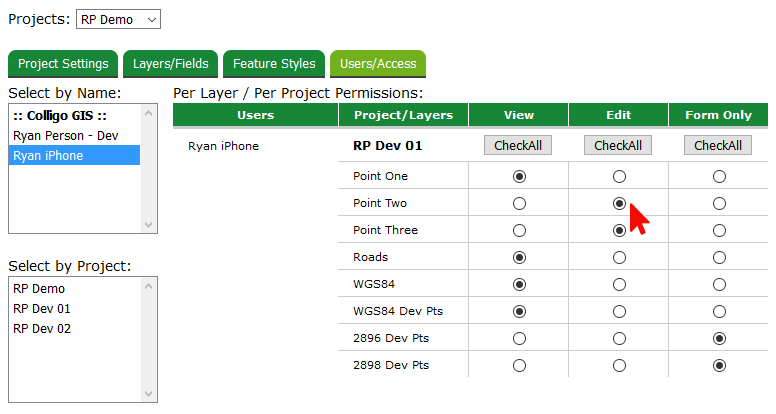Image resolution: width=776 pixels, height=414 pixels.
Task: Click CheckAll button under View column
Action: (518, 145)
